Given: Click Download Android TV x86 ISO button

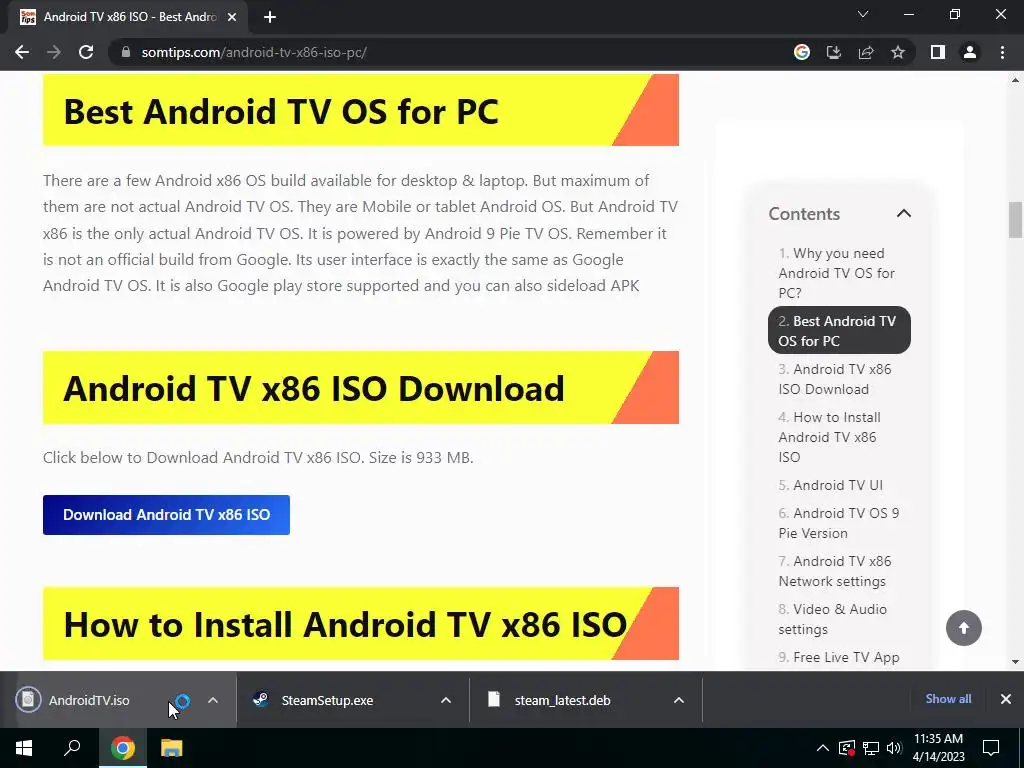Looking at the screenshot, I should 167,515.
